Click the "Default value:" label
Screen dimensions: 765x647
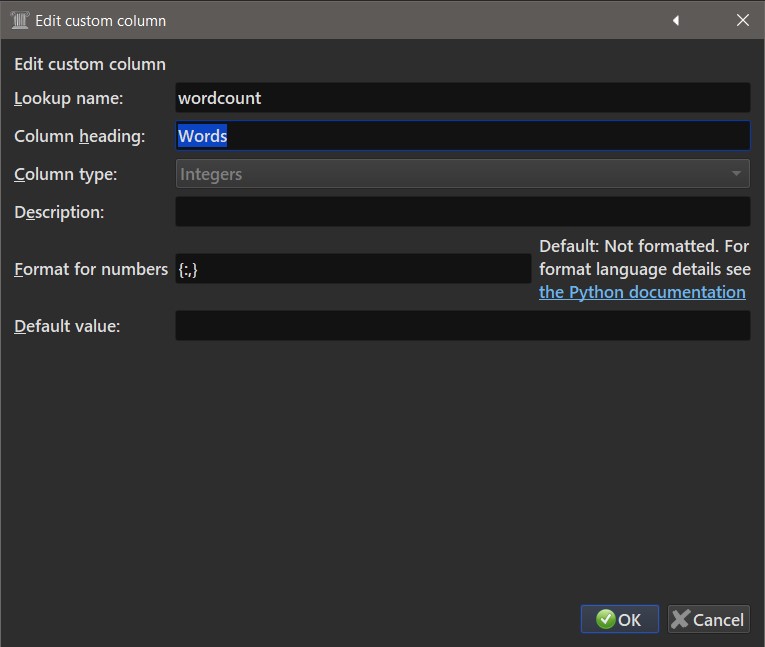[67, 326]
